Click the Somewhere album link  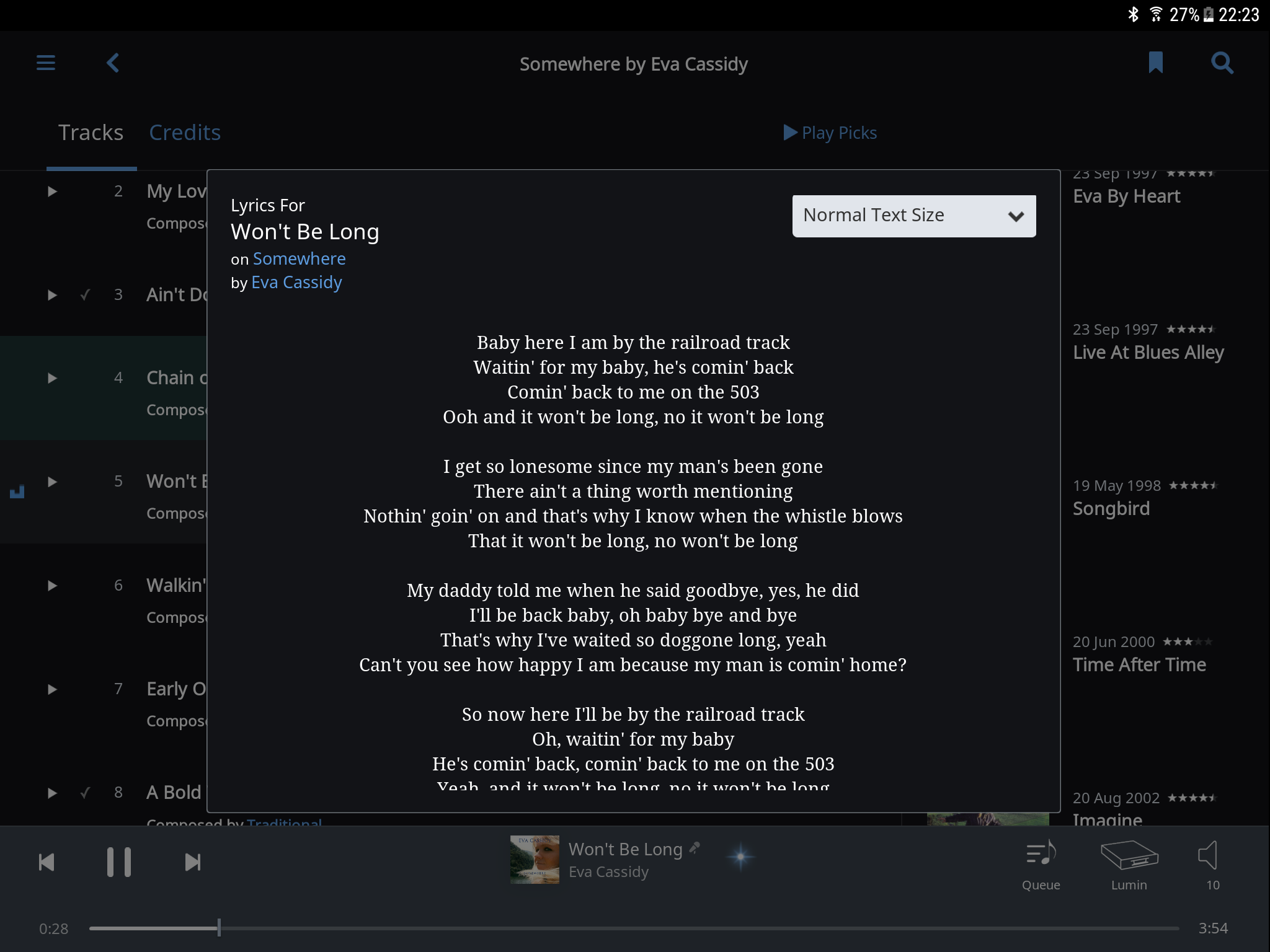coord(298,258)
